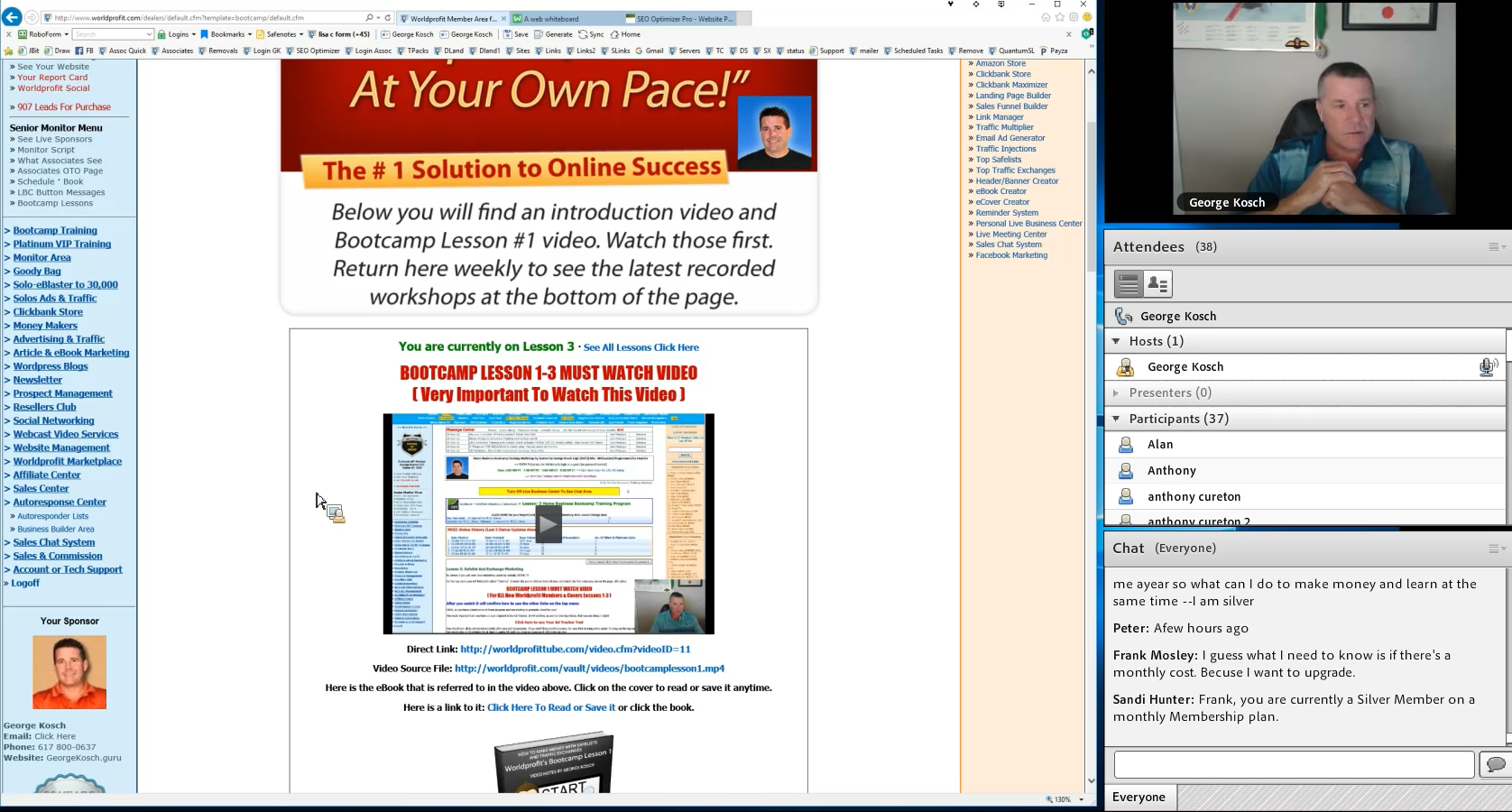Open the bootcamplesson1.mp4 source file link

(590, 669)
